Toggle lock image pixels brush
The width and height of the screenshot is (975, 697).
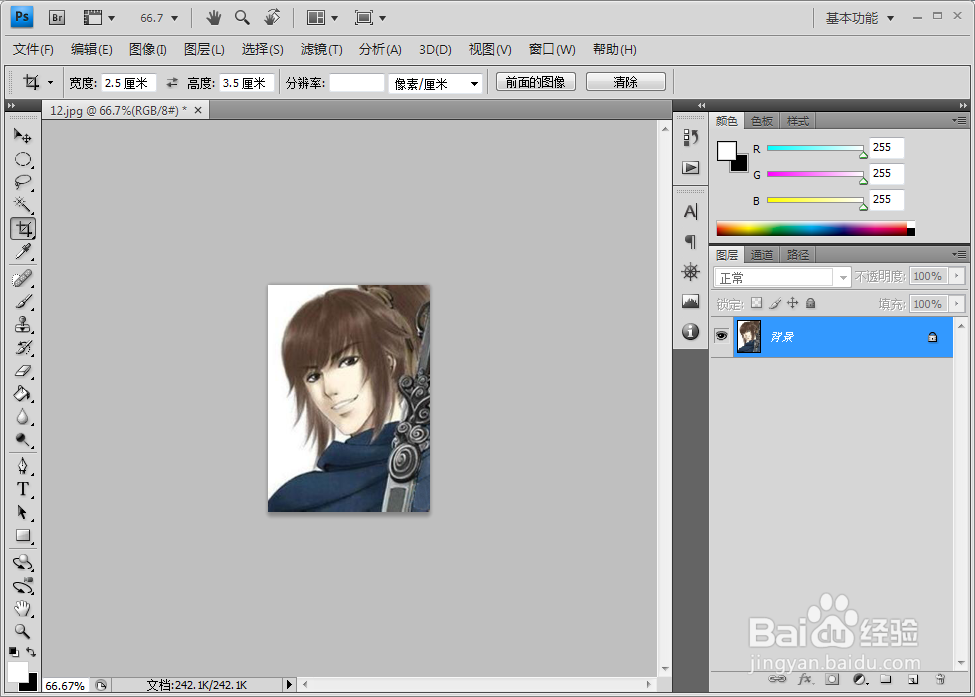point(774,303)
